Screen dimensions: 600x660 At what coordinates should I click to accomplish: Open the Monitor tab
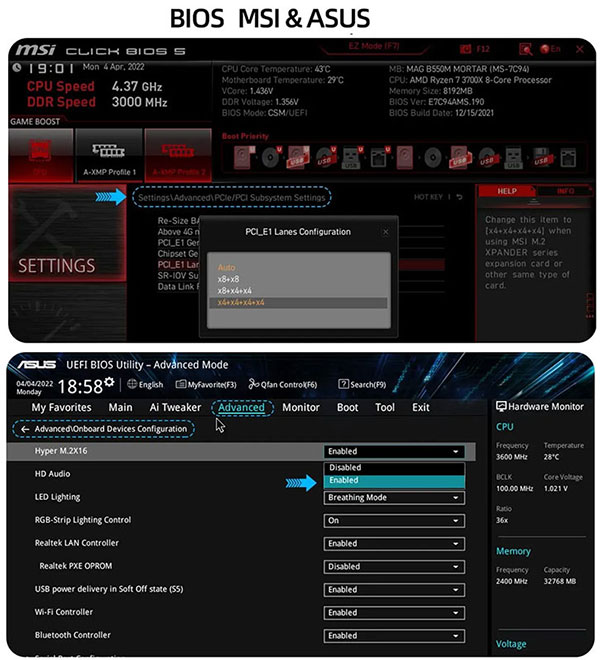[301, 407]
